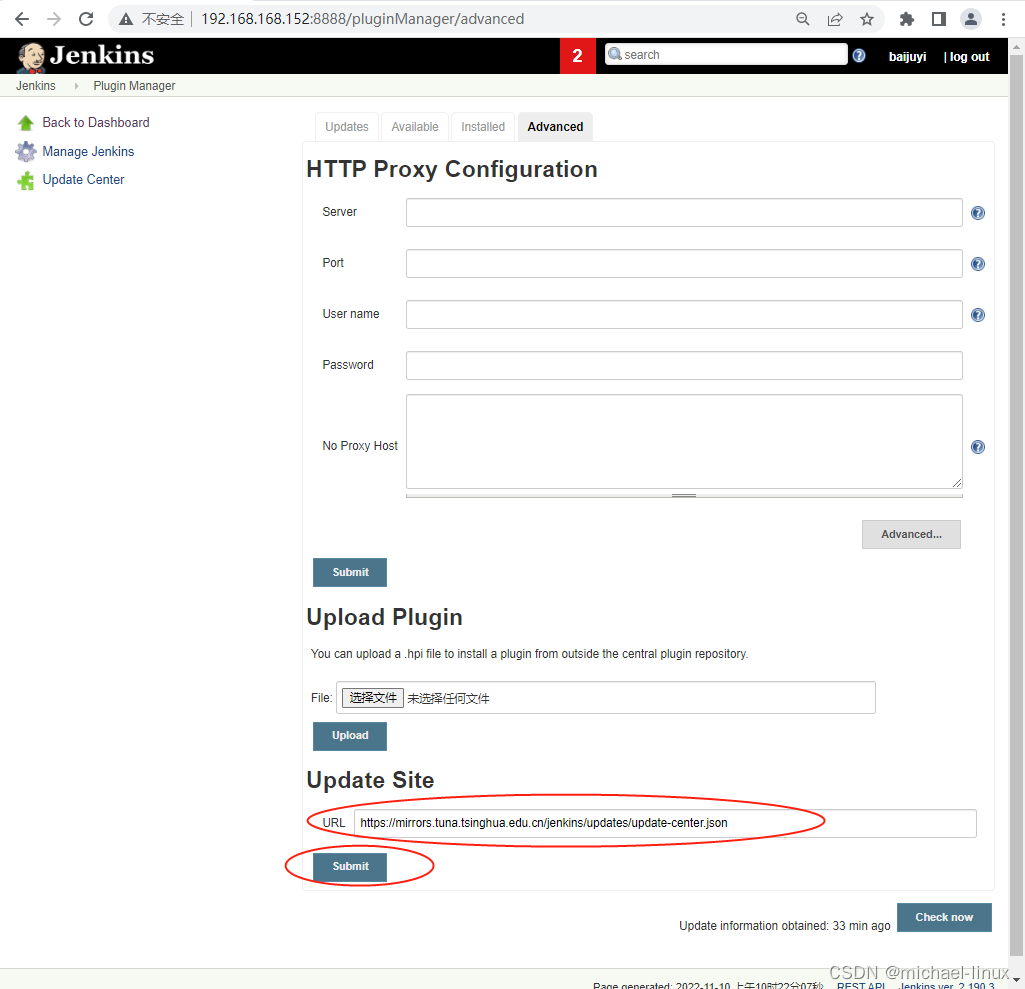The width and height of the screenshot is (1025, 989).
Task: Click Jenkins breadcrumb link
Action: pyautogui.click(x=36, y=86)
